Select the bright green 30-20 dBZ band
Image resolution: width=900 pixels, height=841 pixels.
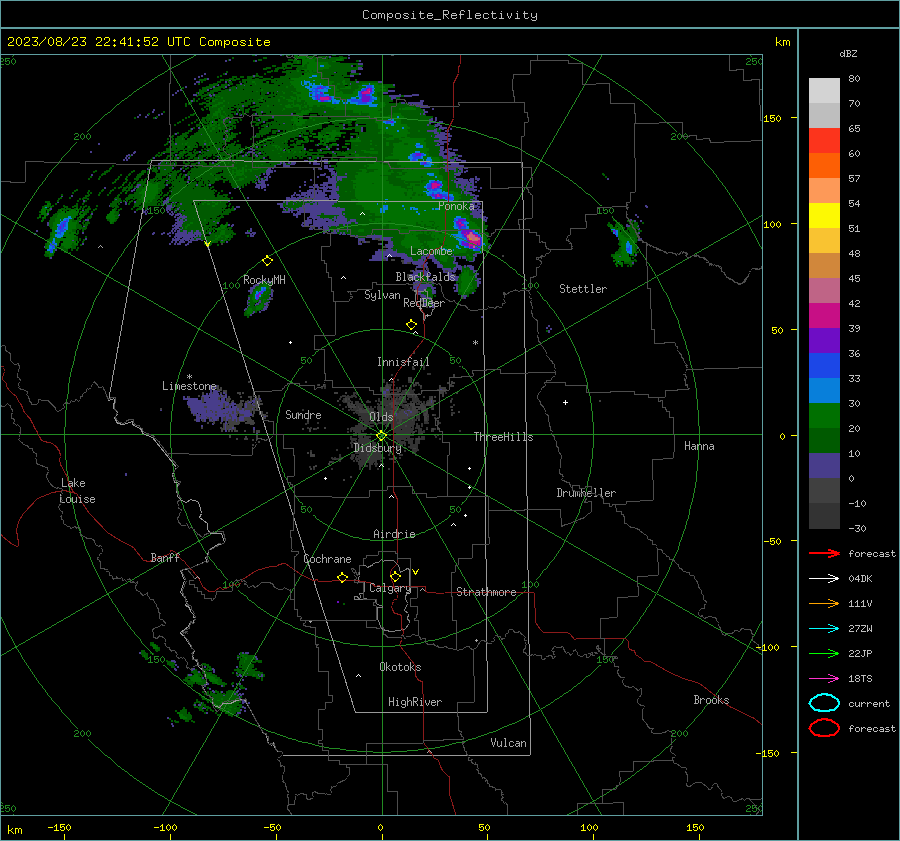[x=824, y=416]
